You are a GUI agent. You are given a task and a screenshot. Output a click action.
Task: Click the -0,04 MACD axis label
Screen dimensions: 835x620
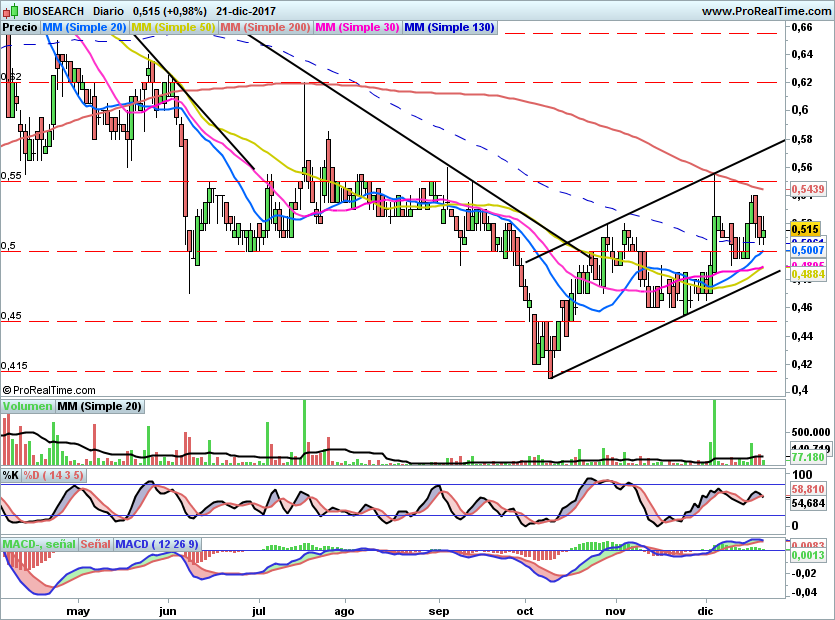pyautogui.click(x=805, y=592)
